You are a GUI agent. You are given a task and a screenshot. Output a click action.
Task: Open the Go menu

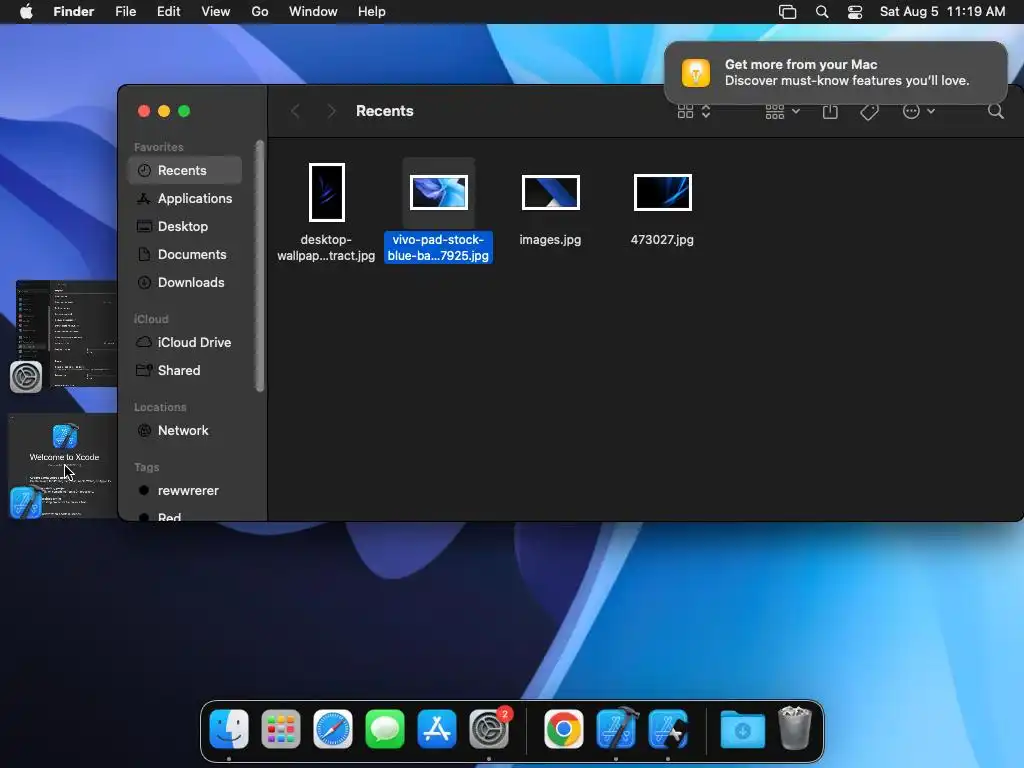tap(260, 12)
